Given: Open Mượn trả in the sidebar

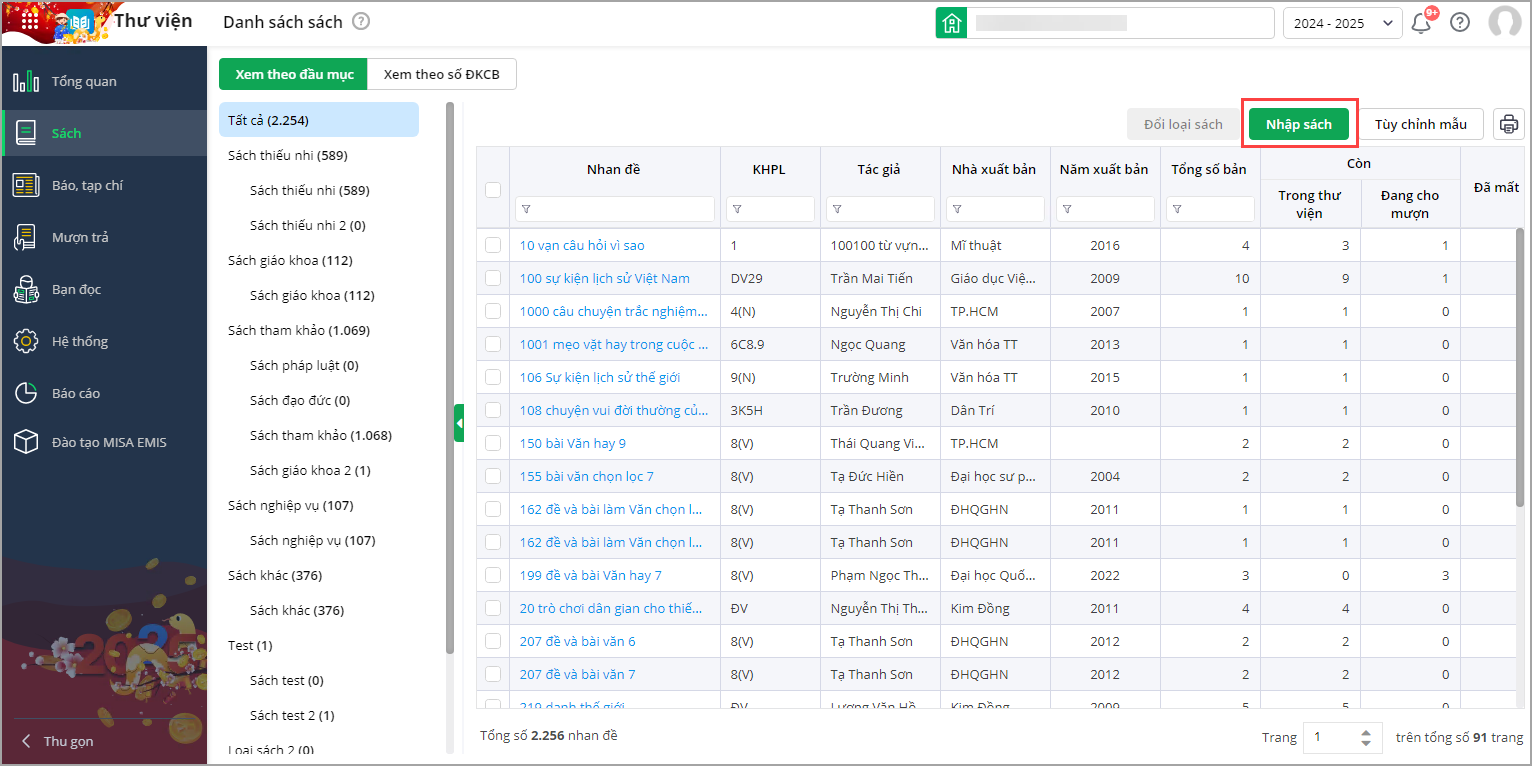Looking at the screenshot, I should [80, 237].
